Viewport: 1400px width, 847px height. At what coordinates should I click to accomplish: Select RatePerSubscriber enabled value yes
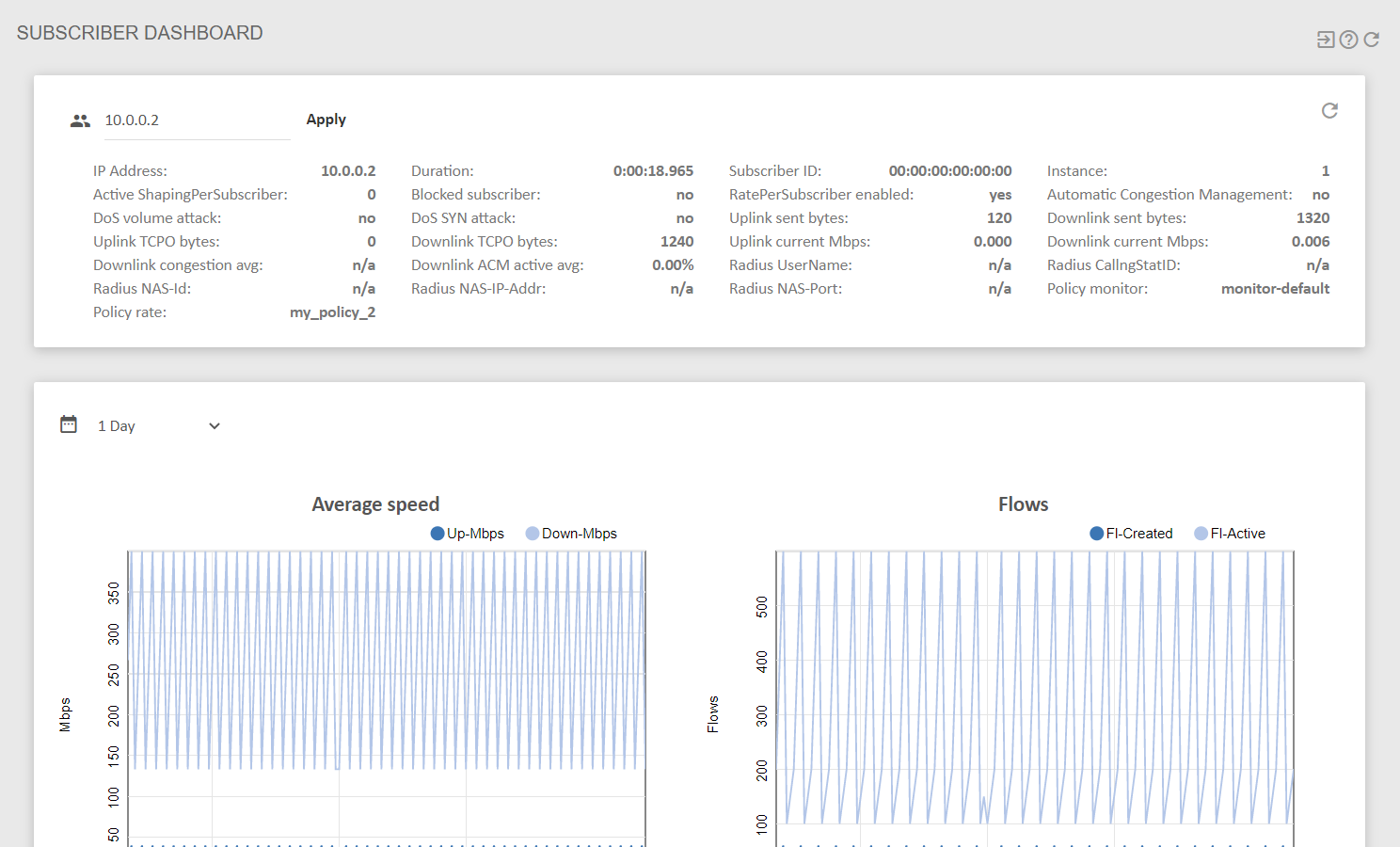click(x=1001, y=195)
